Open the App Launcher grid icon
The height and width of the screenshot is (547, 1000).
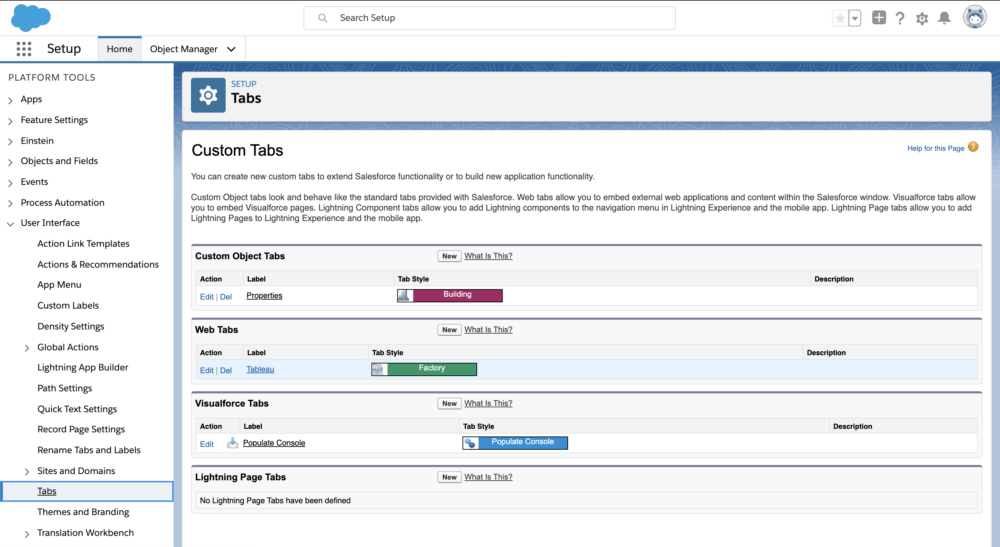[x=24, y=49]
